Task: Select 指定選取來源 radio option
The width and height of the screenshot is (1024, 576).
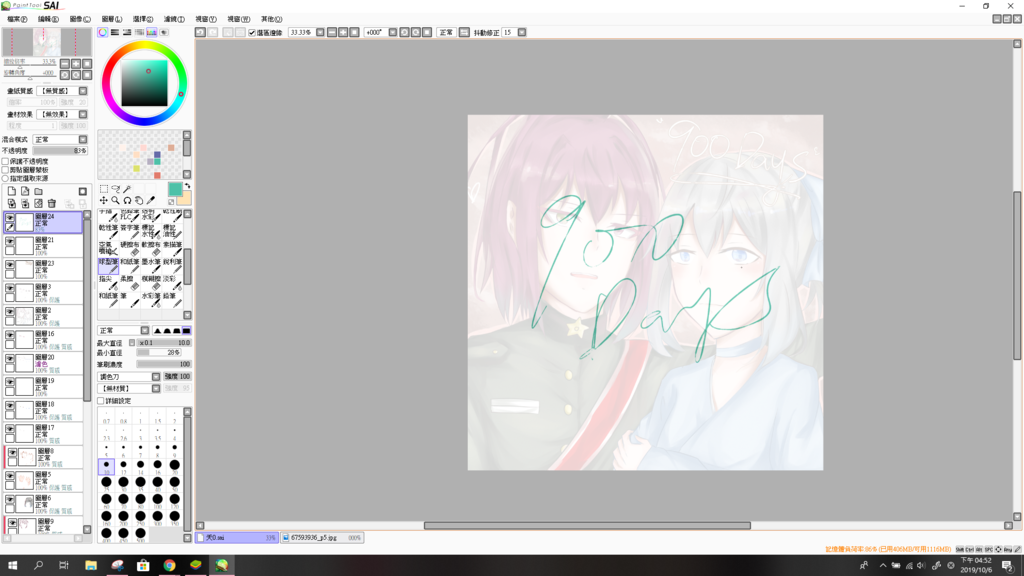Action: 5,178
